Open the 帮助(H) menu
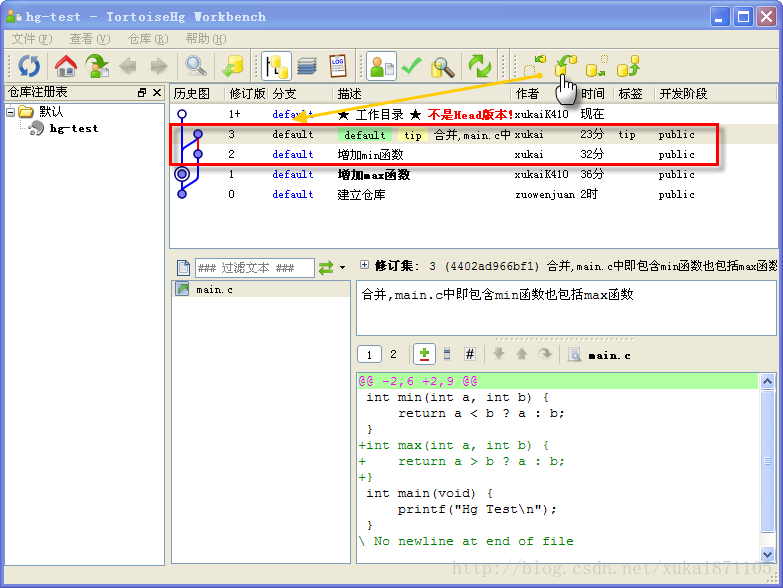783x588 pixels. tap(206, 38)
